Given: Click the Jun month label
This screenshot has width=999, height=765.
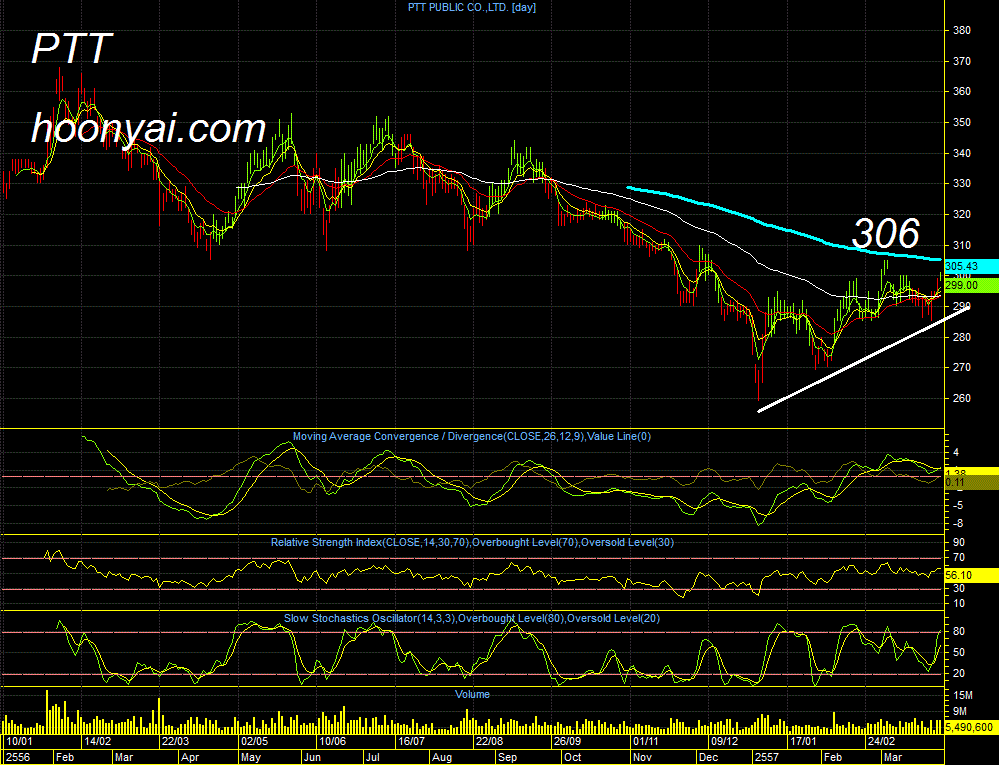Looking at the screenshot, I should (312, 757).
